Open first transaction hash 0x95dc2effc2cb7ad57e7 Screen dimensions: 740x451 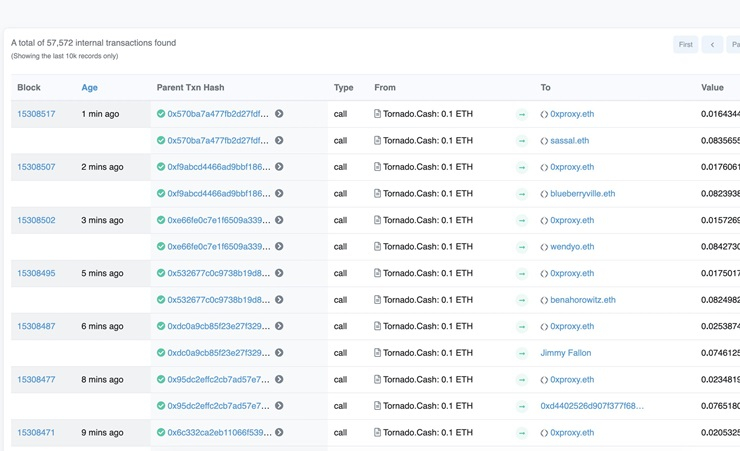218,380
